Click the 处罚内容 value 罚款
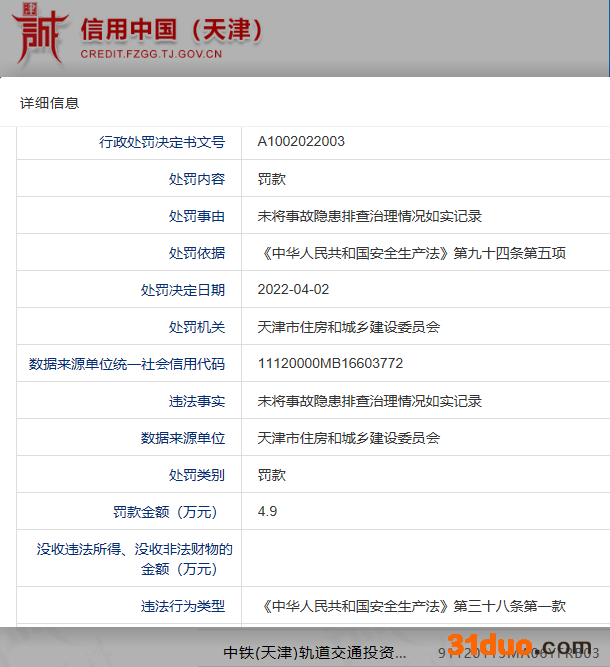The width and height of the screenshot is (610, 667). (x=272, y=179)
